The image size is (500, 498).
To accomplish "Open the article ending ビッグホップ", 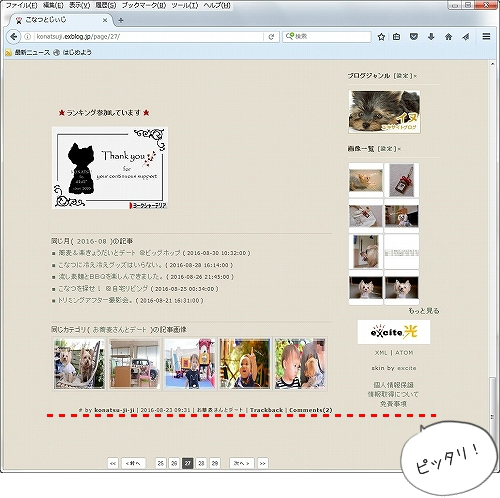I will tap(119, 253).
